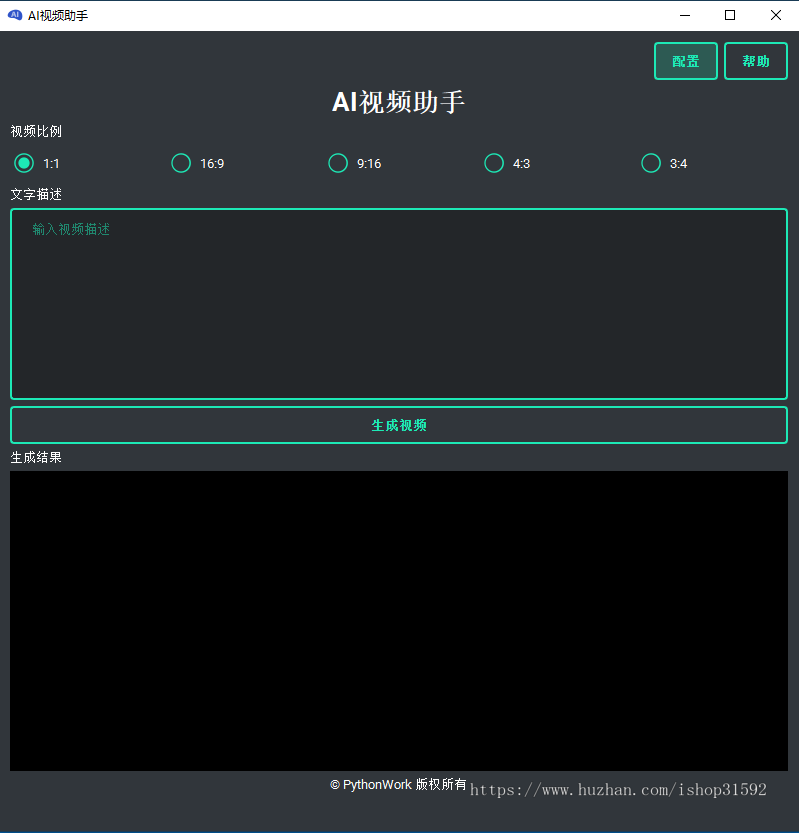Click the AI app icon in title bar
Image resolution: width=799 pixels, height=833 pixels.
pyautogui.click(x=15, y=15)
